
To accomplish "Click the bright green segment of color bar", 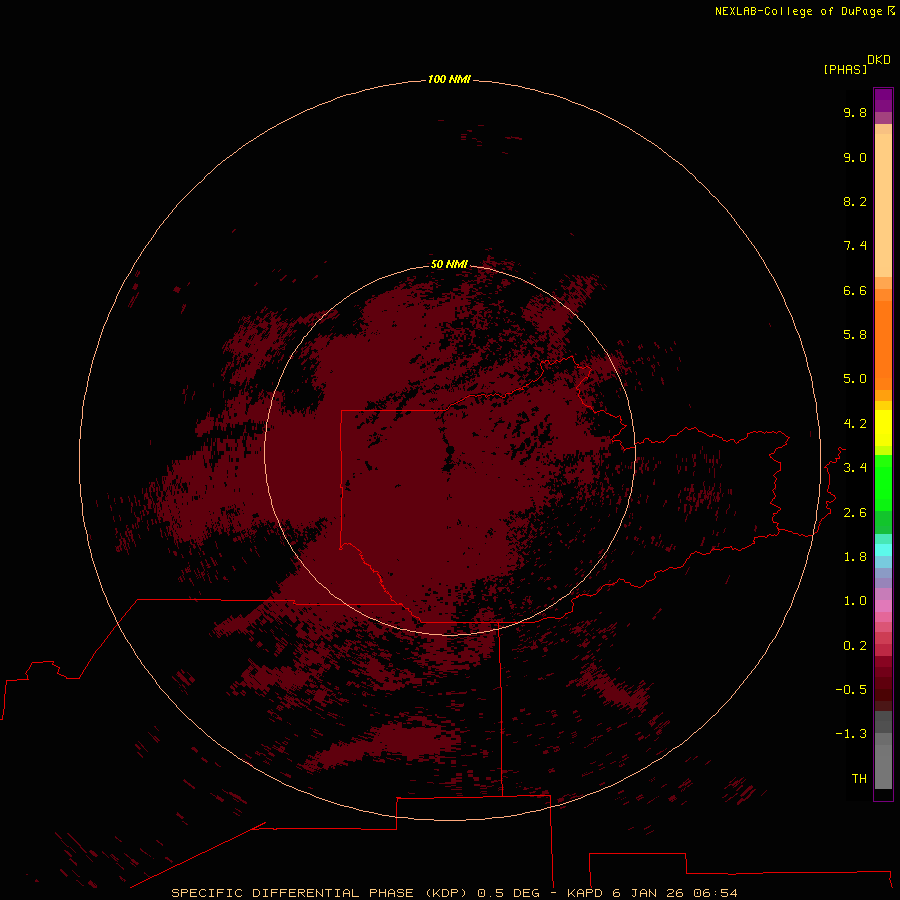I will (883, 483).
